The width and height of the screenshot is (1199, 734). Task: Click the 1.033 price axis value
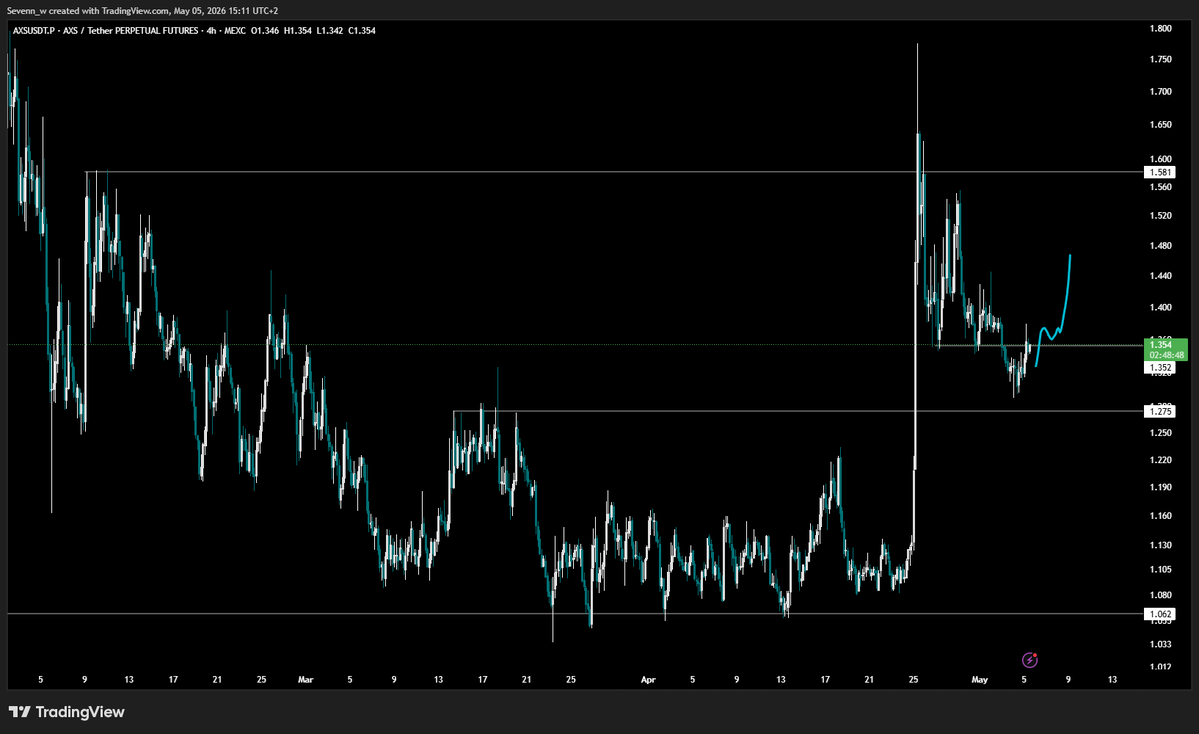1160,644
